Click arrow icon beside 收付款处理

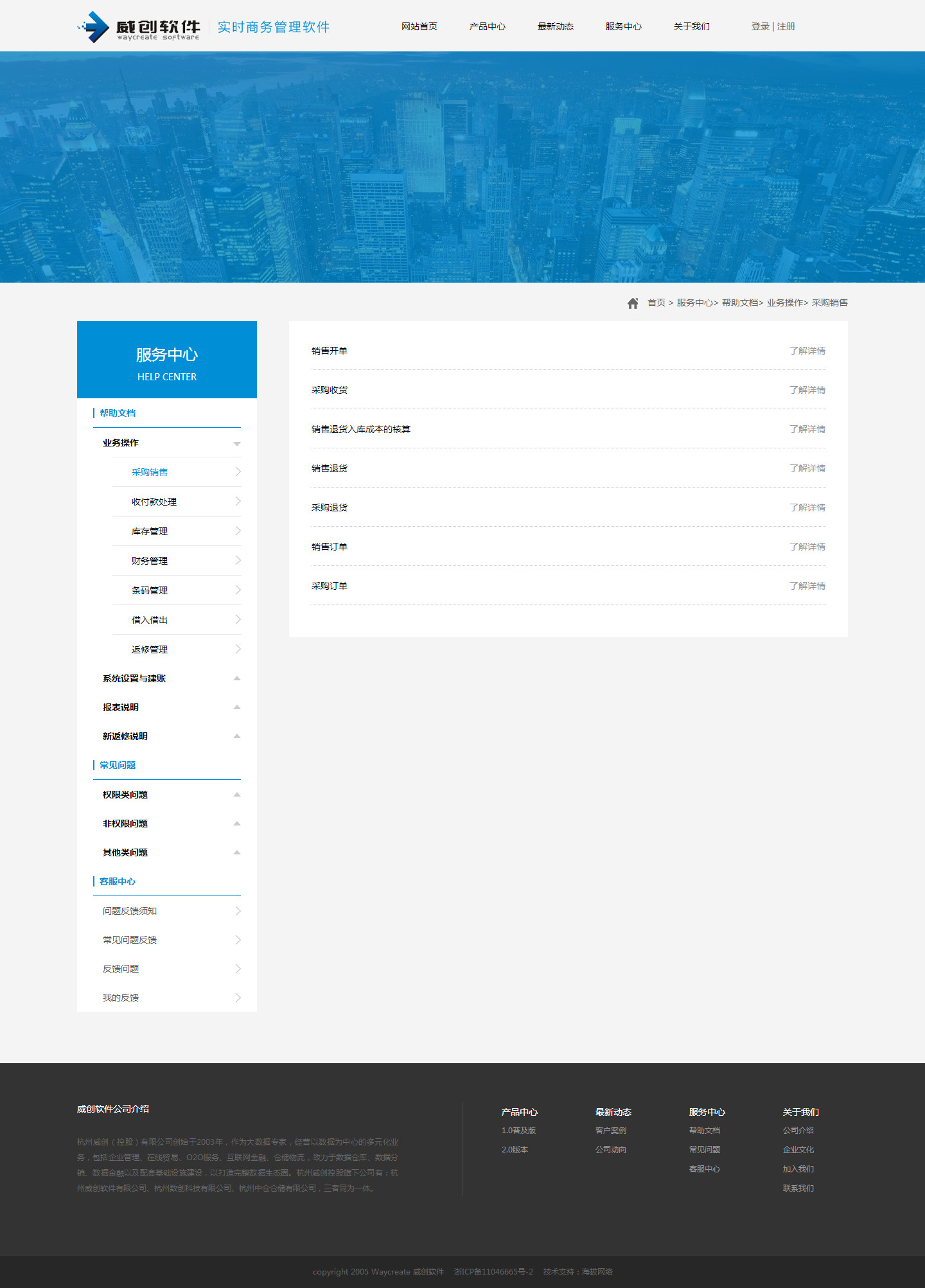tap(238, 501)
